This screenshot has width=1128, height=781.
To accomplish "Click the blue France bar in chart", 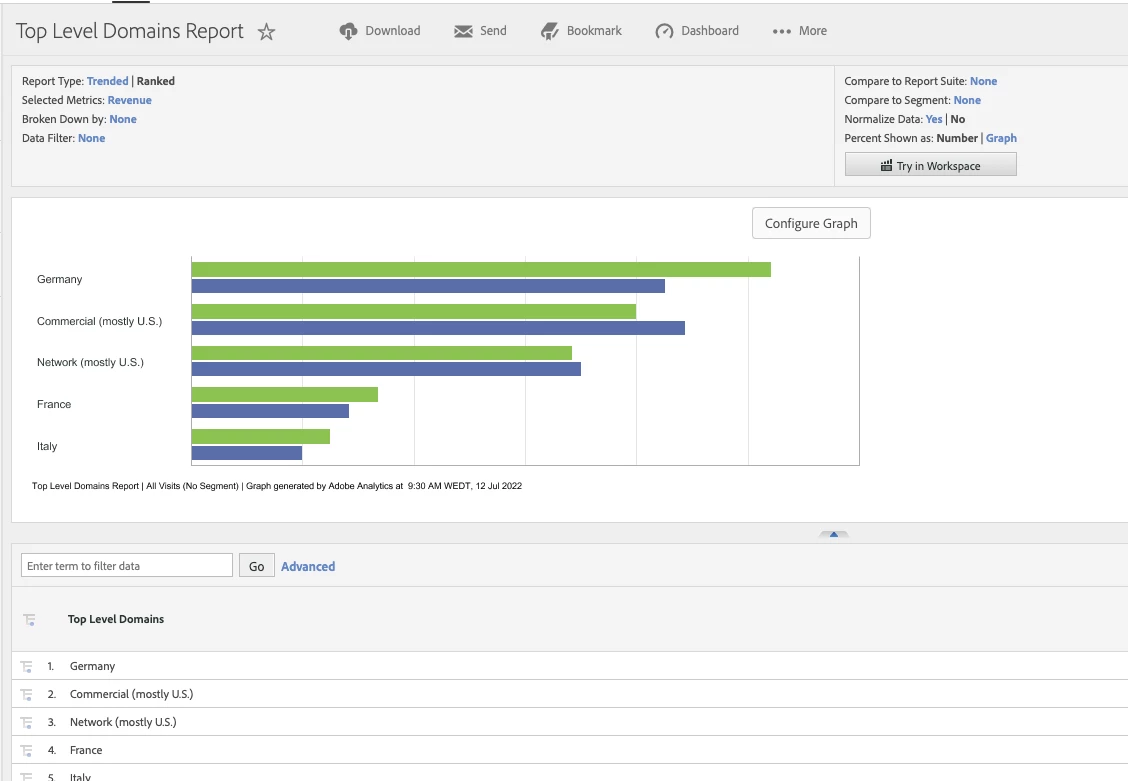I will point(270,411).
